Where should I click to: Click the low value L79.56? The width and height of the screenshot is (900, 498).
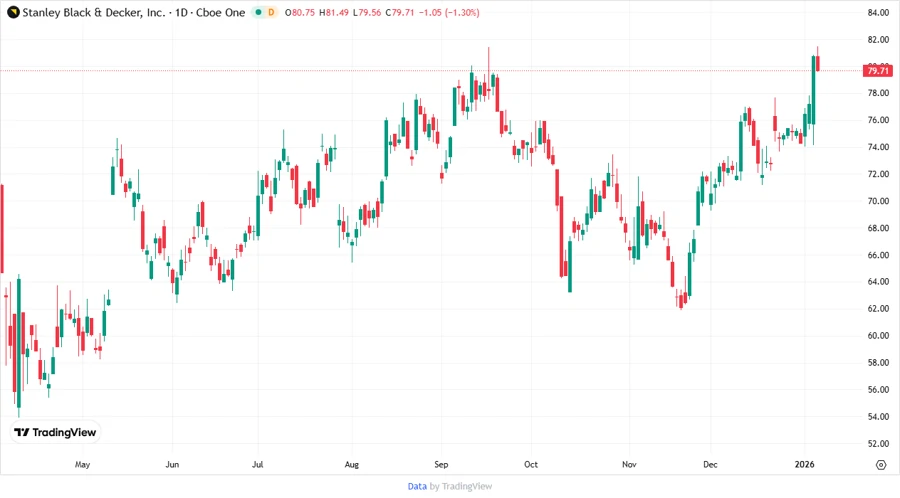(x=367, y=13)
